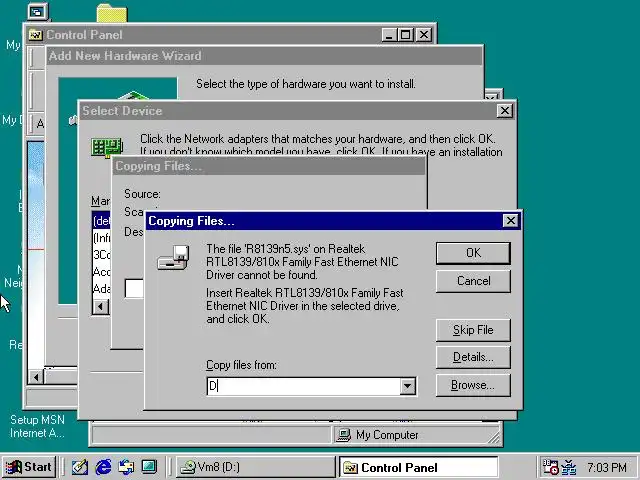Open the Setup MSN Internet Access shortcut
This screenshot has width=640, height=480.
point(37,426)
